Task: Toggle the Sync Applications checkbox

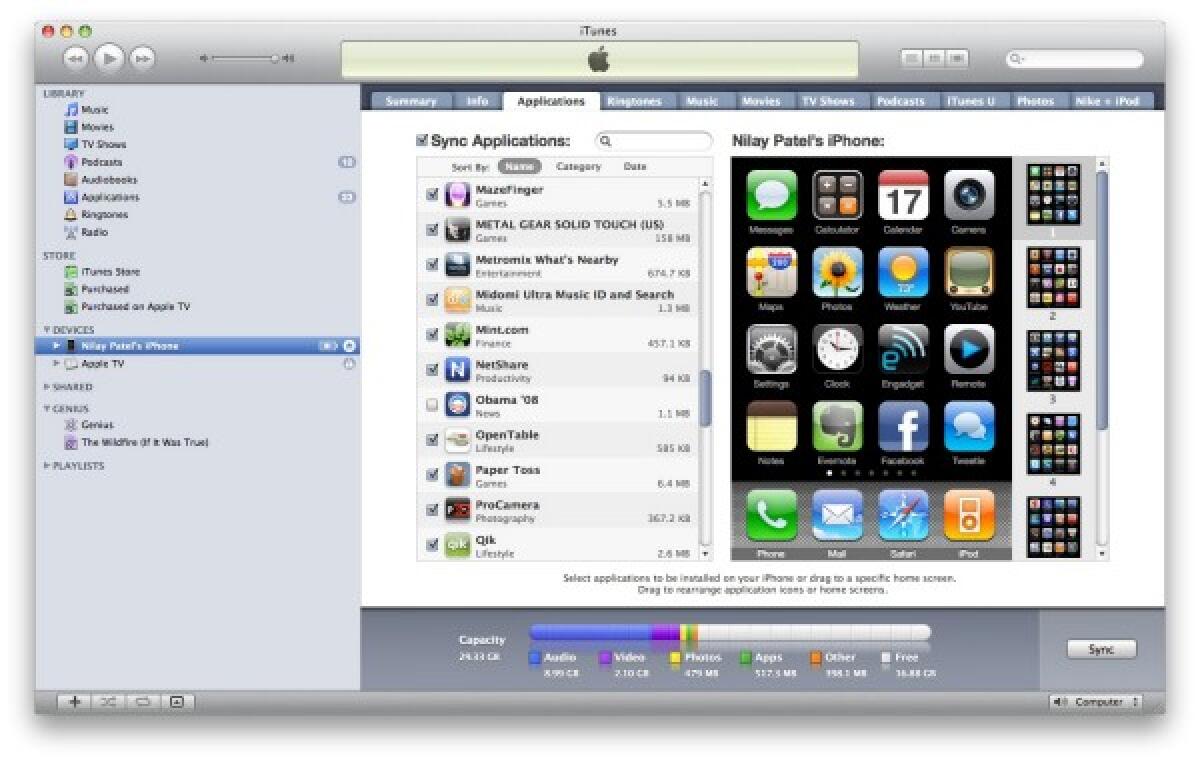Action: (422, 141)
